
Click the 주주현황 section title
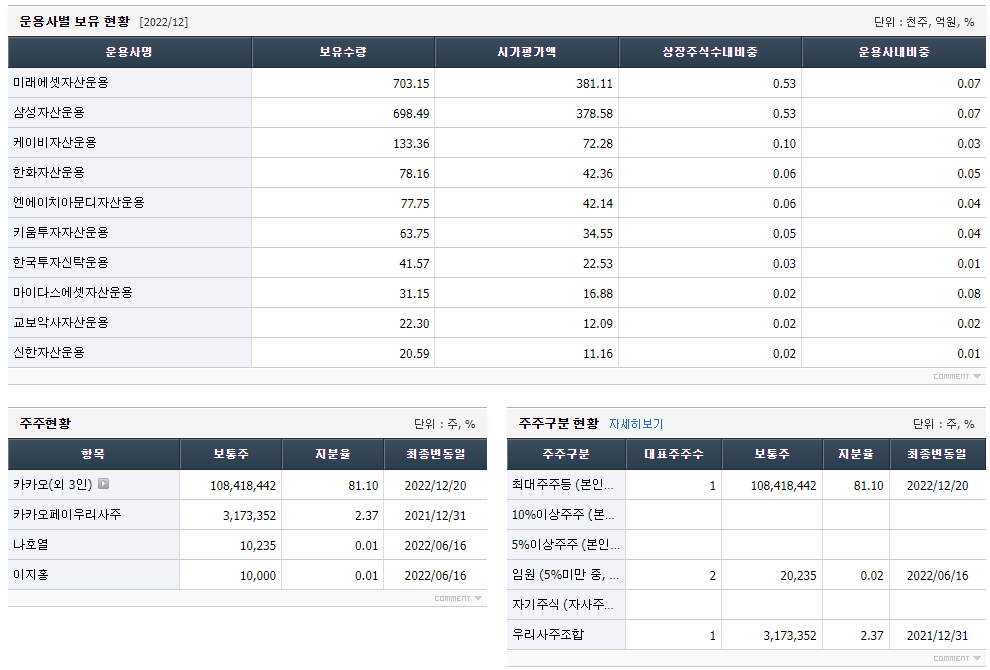coord(45,423)
